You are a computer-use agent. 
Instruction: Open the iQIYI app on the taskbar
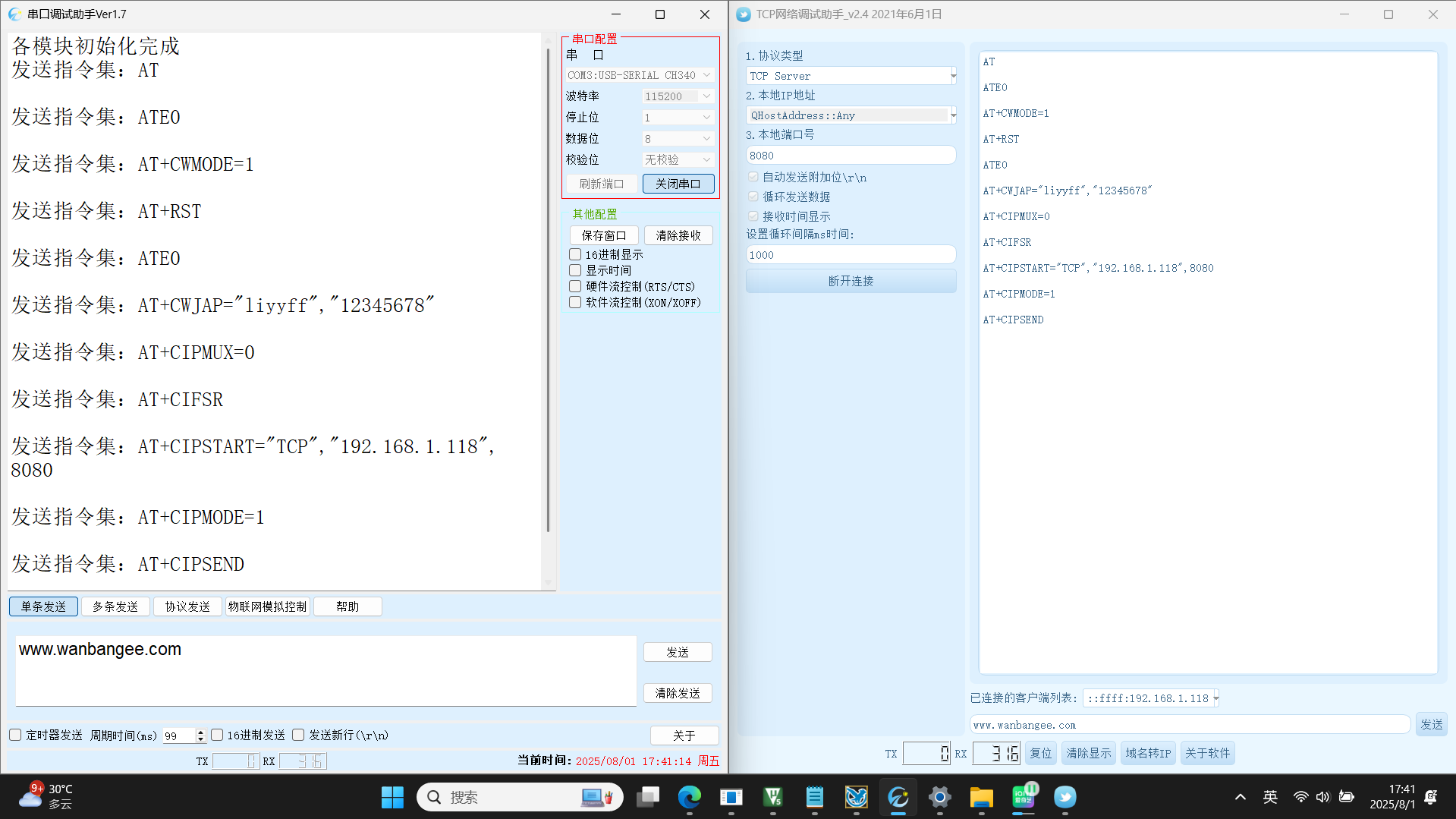pos(1024,797)
